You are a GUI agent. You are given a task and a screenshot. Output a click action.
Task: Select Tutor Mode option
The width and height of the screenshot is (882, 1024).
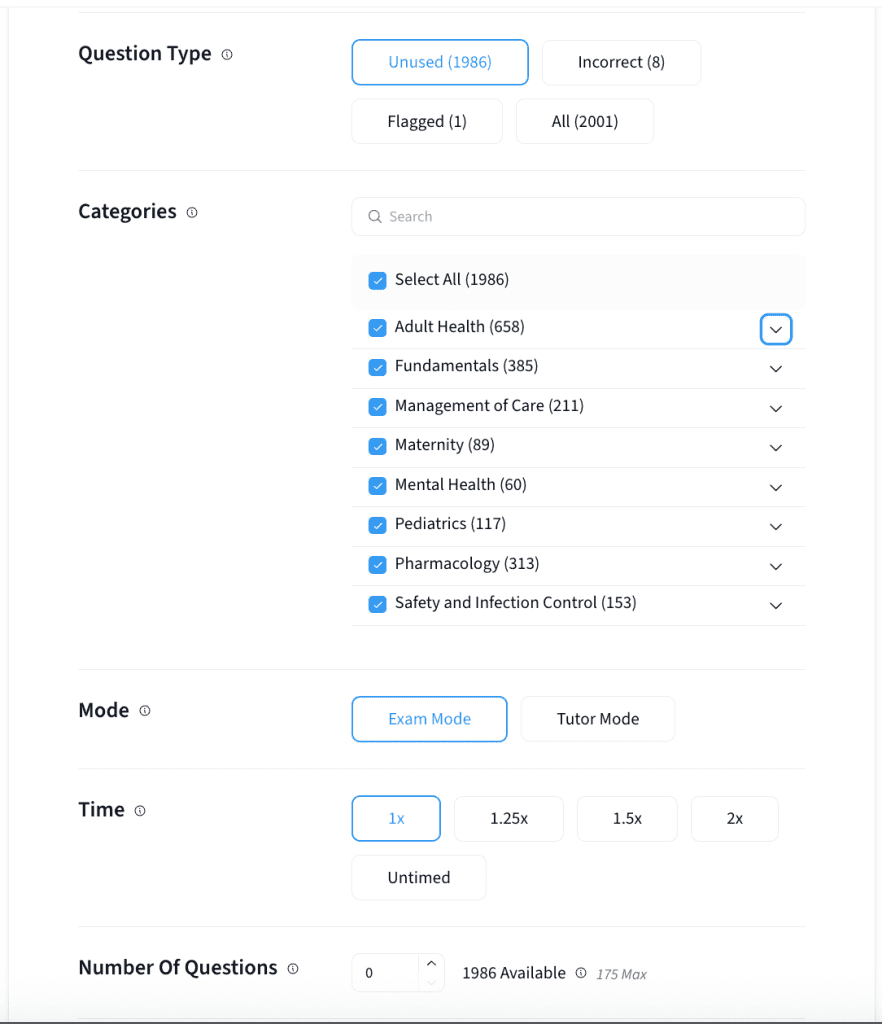pyautogui.click(x=597, y=719)
